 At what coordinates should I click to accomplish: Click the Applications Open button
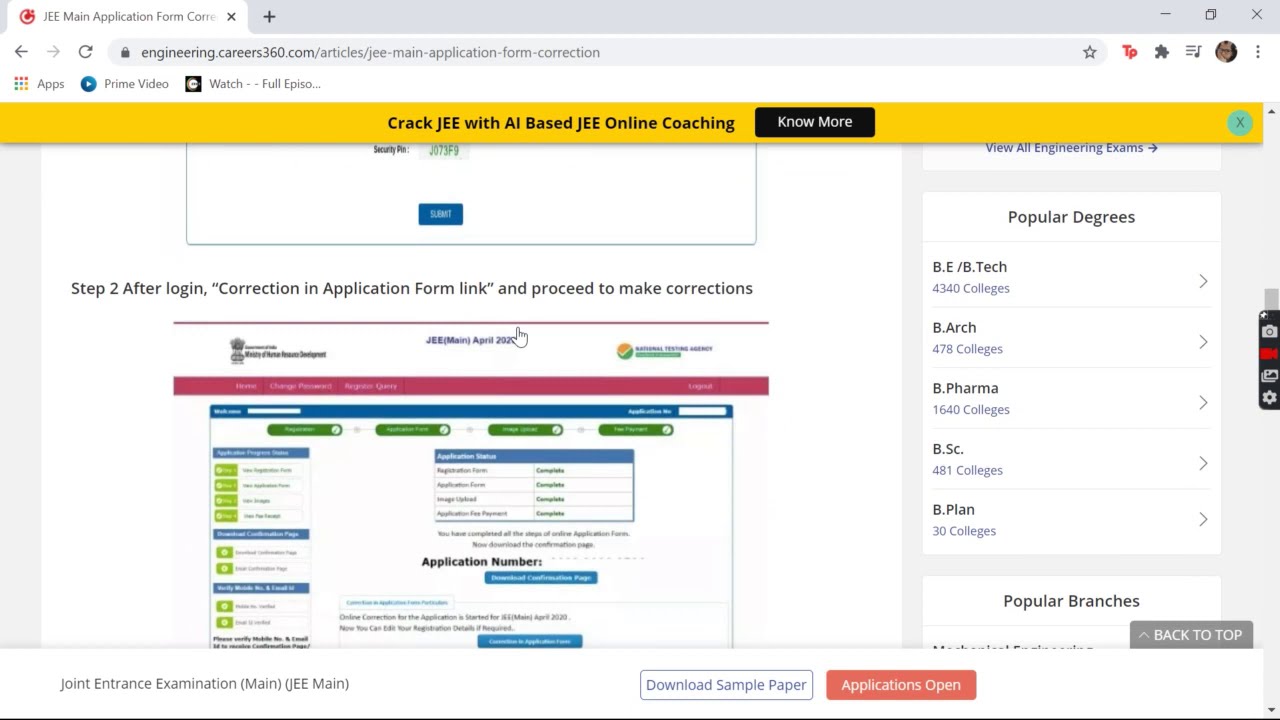click(901, 685)
